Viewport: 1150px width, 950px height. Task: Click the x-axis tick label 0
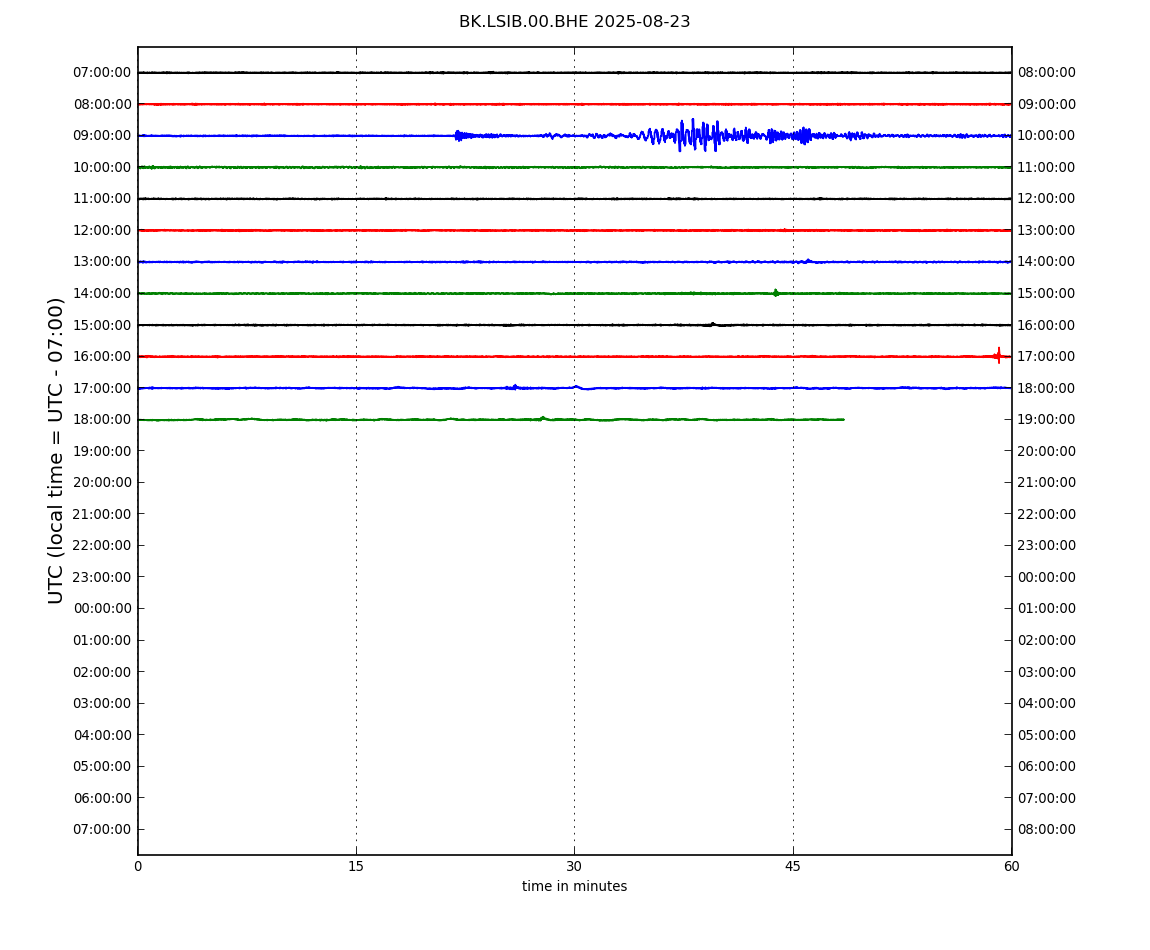138,866
